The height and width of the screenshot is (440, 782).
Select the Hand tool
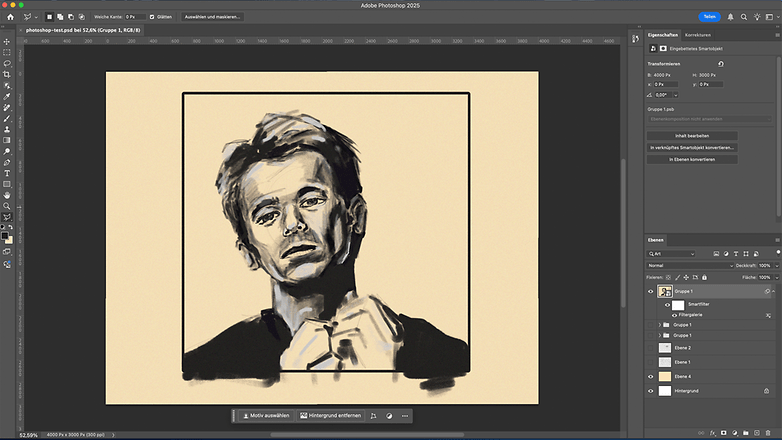pyautogui.click(x=7, y=195)
